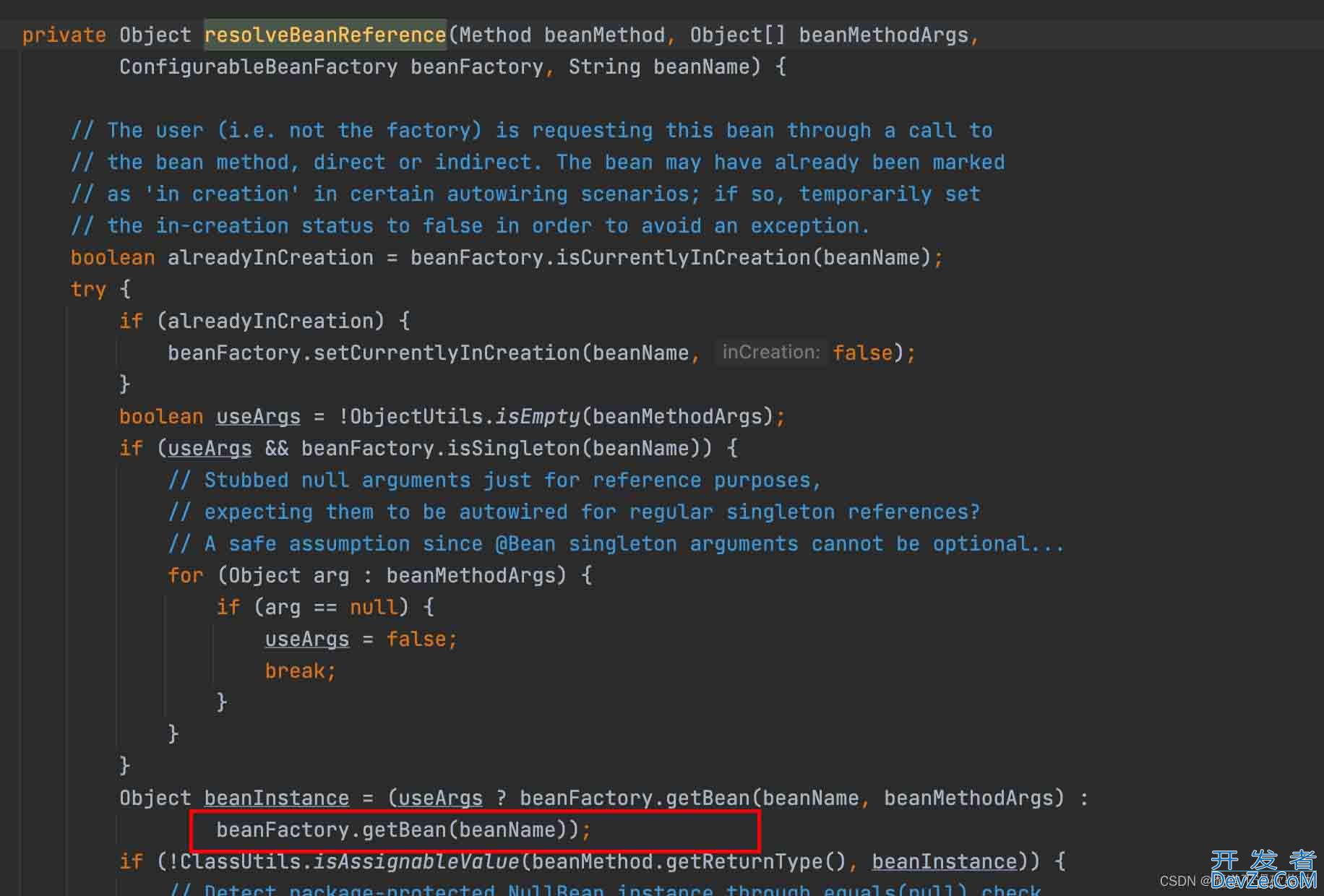1324x896 pixels.
Task: Click the 'A safe assumption since @Bean' comment
Action: [616, 543]
